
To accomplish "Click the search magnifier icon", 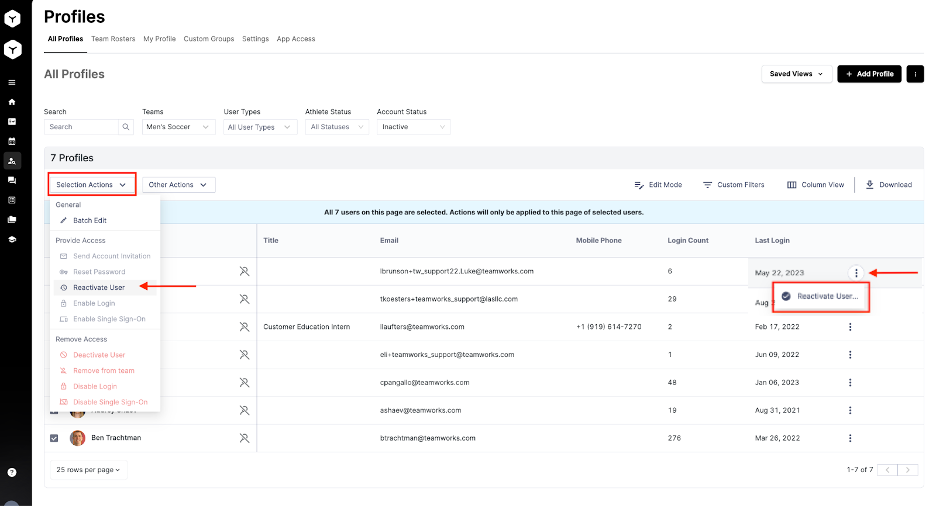I will click(126, 127).
